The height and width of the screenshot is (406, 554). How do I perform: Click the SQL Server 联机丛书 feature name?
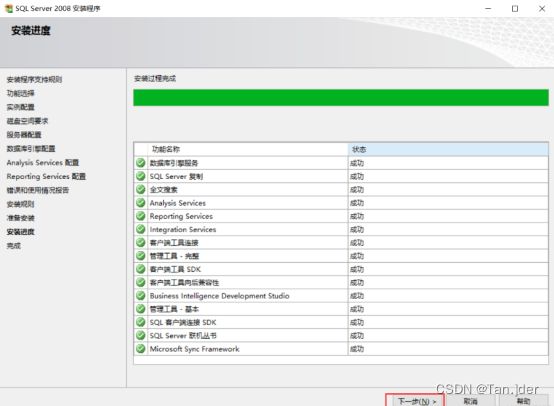[183, 335]
